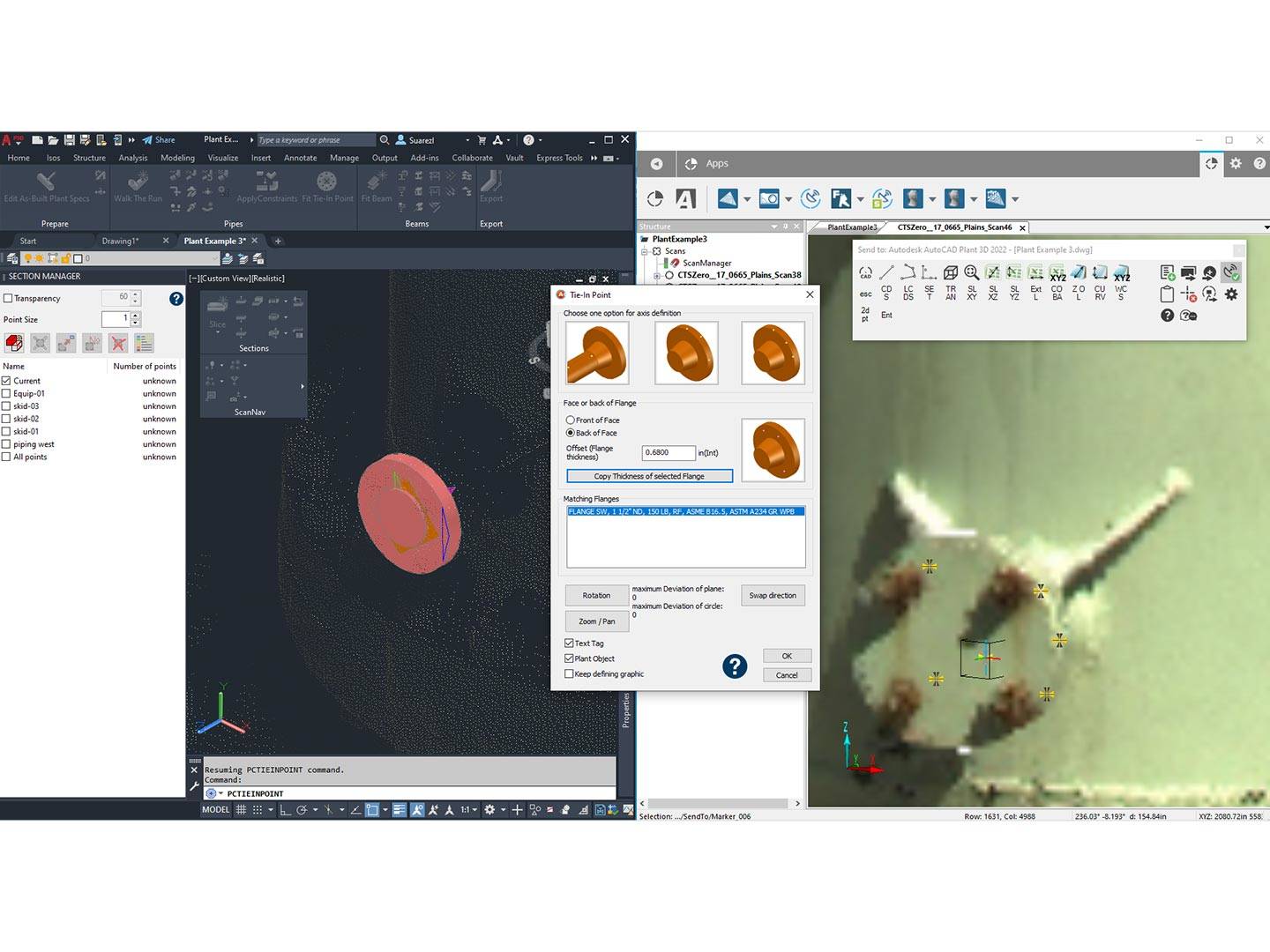Collapse the Scans tree node
Screen dimensions: 1270x952
(644, 251)
